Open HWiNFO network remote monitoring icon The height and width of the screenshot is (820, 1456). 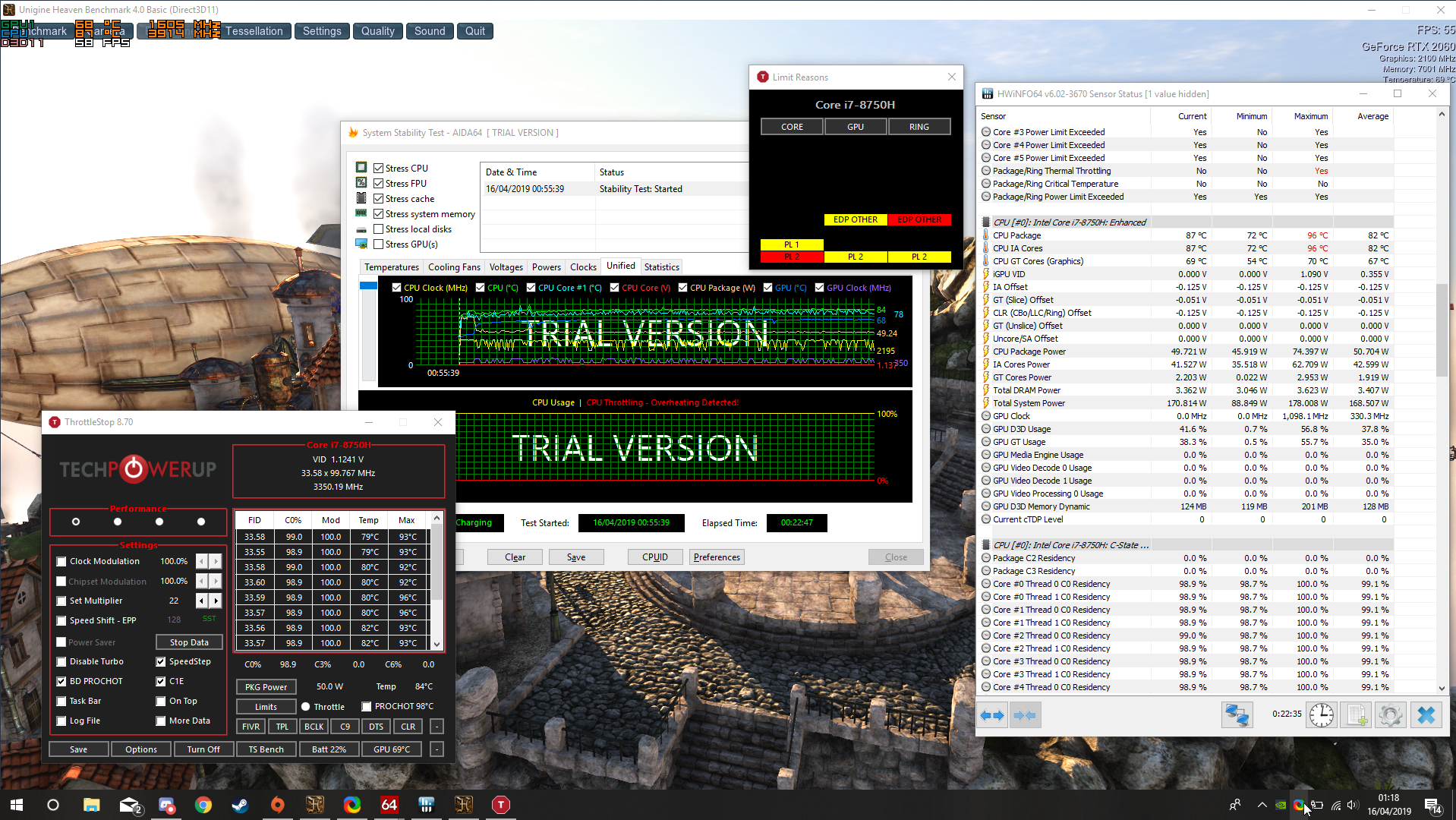tap(1237, 715)
